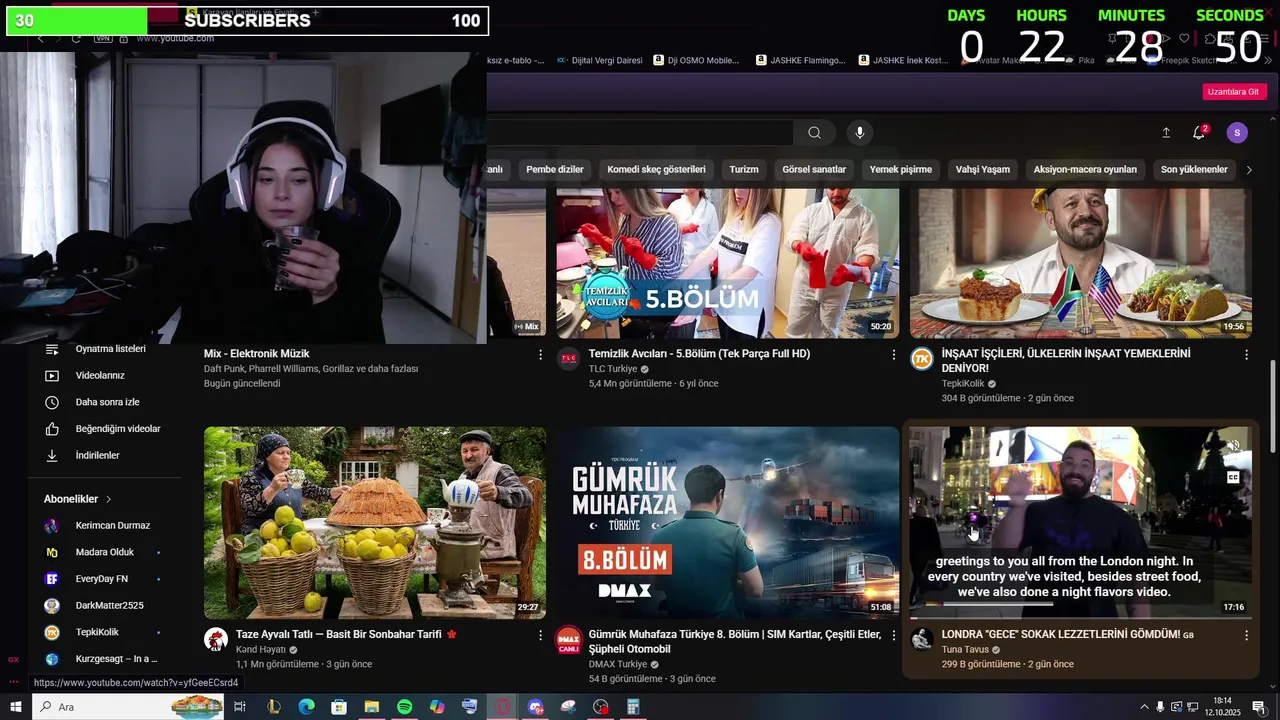Open options for LONDRA GECE video
This screenshot has height=720, width=1280.
click(1246, 635)
